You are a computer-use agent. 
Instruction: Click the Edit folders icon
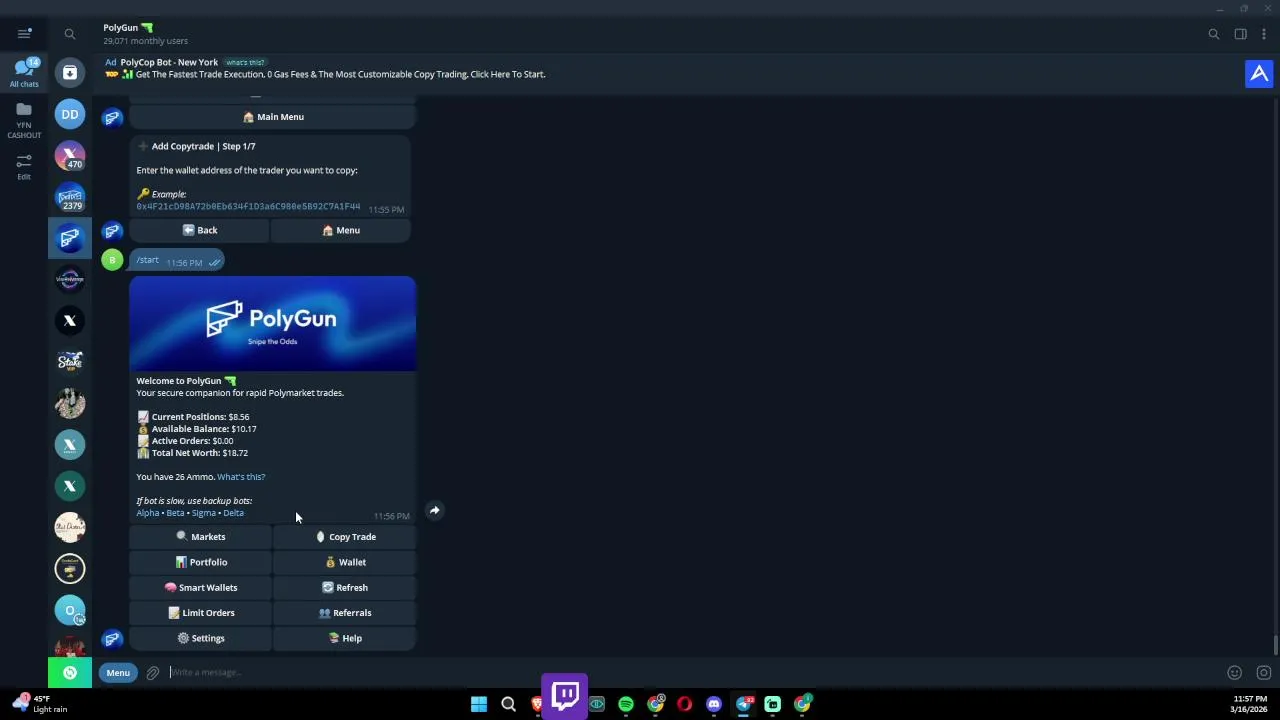(24, 166)
